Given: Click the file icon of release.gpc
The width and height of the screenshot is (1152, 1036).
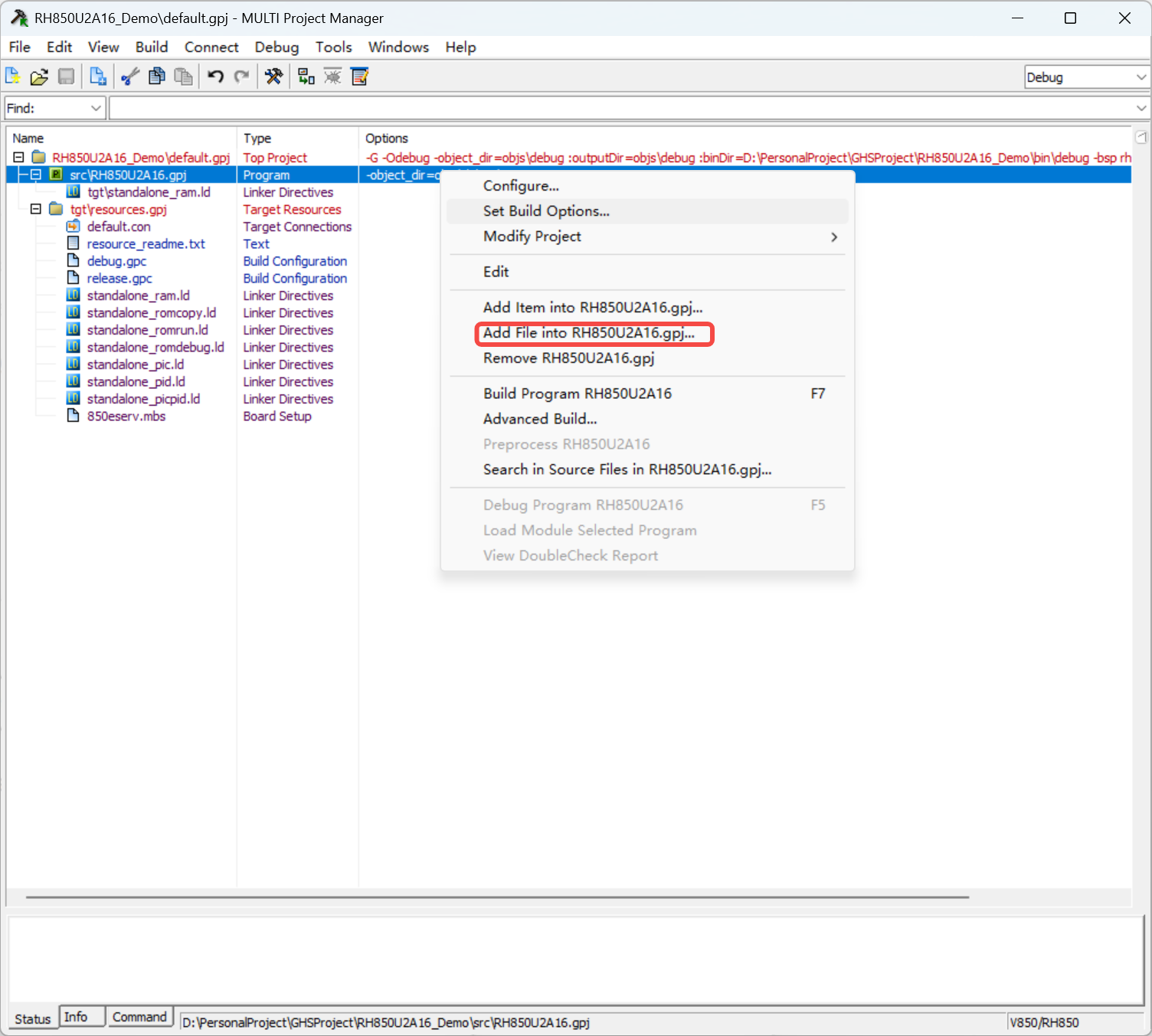Looking at the screenshot, I should (74, 278).
